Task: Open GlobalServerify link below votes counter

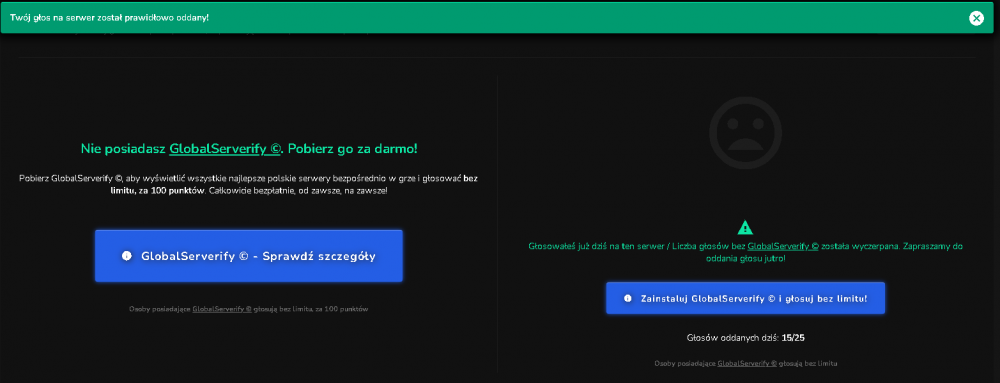Action: (747, 363)
